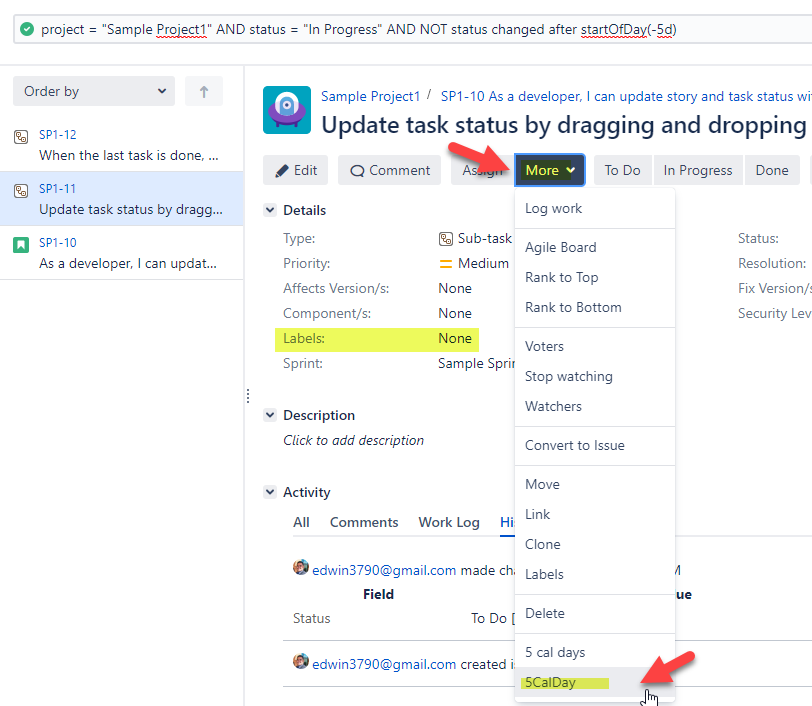812x706 pixels.
Task: Click into the JQL query field
Action: (414, 30)
